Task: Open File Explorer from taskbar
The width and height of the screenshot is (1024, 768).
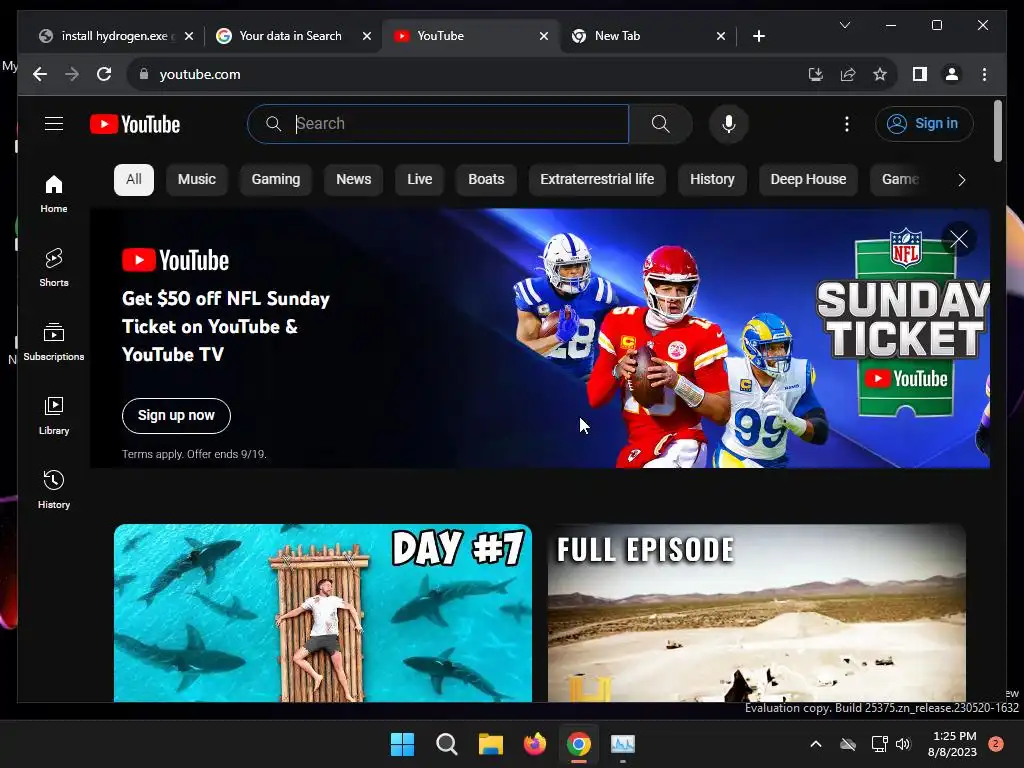Action: (490, 744)
